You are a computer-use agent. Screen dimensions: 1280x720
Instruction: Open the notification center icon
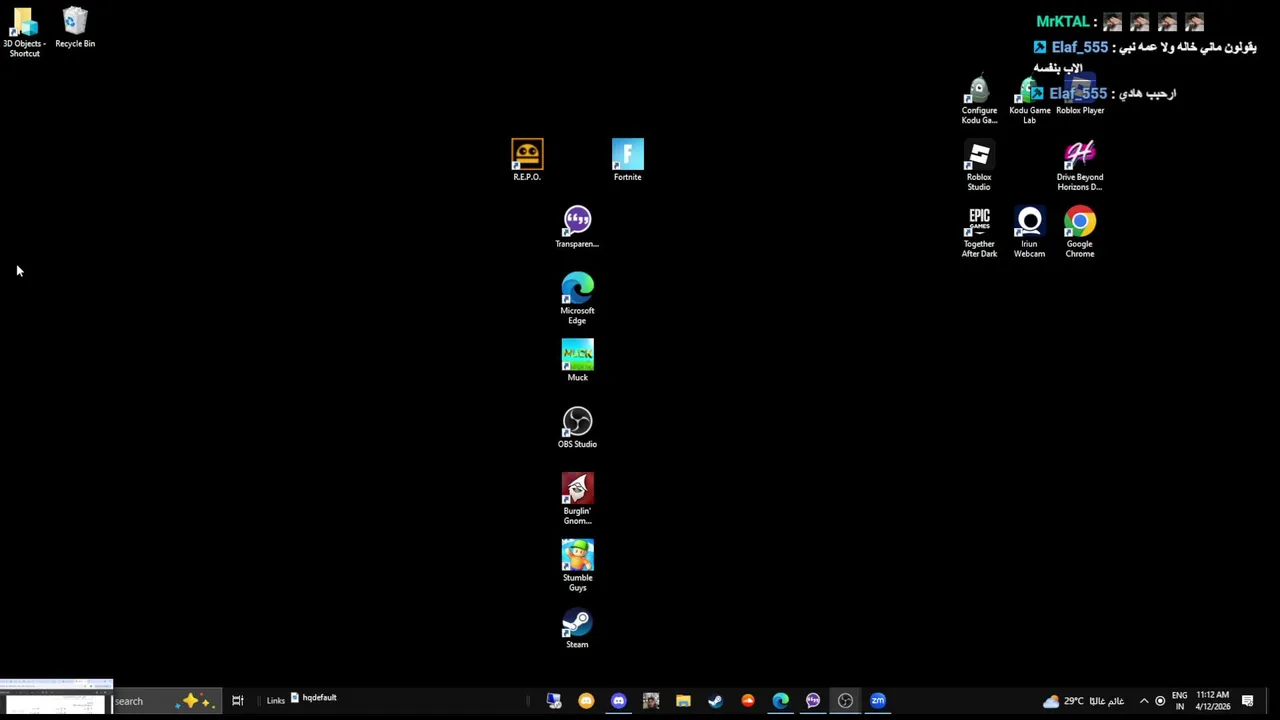[1248, 701]
